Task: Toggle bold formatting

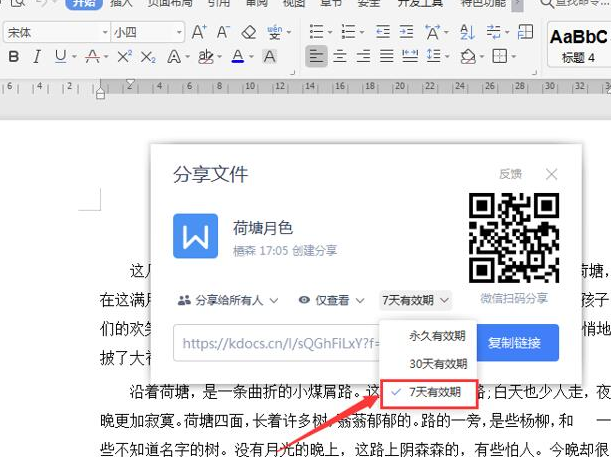Action: click(14, 57)
